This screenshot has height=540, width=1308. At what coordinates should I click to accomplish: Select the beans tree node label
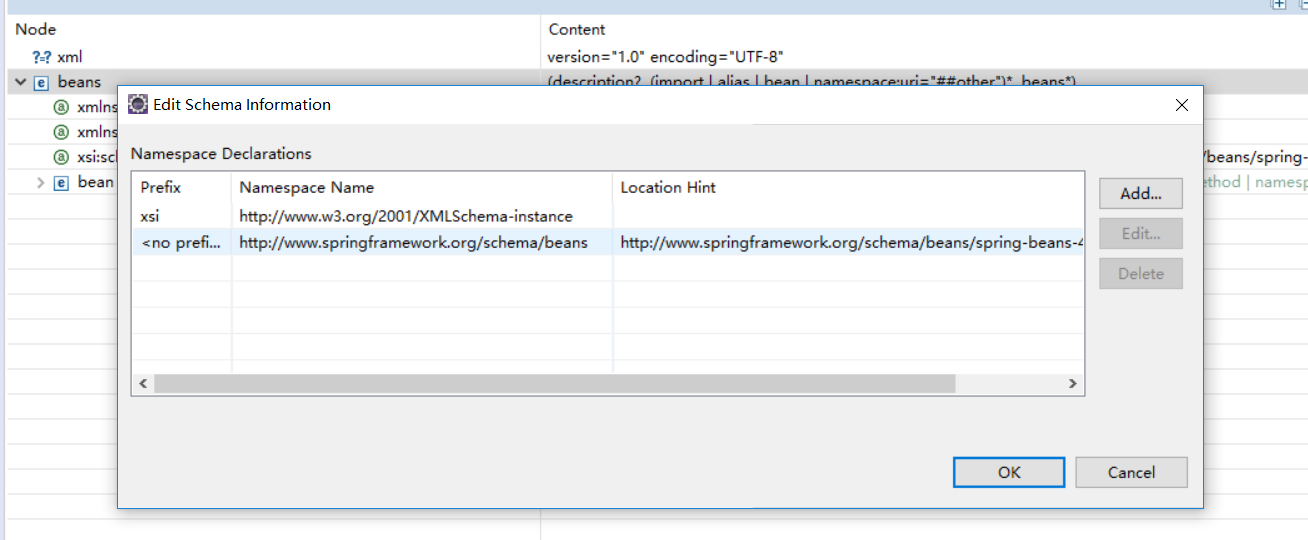[x=79, y=82]
